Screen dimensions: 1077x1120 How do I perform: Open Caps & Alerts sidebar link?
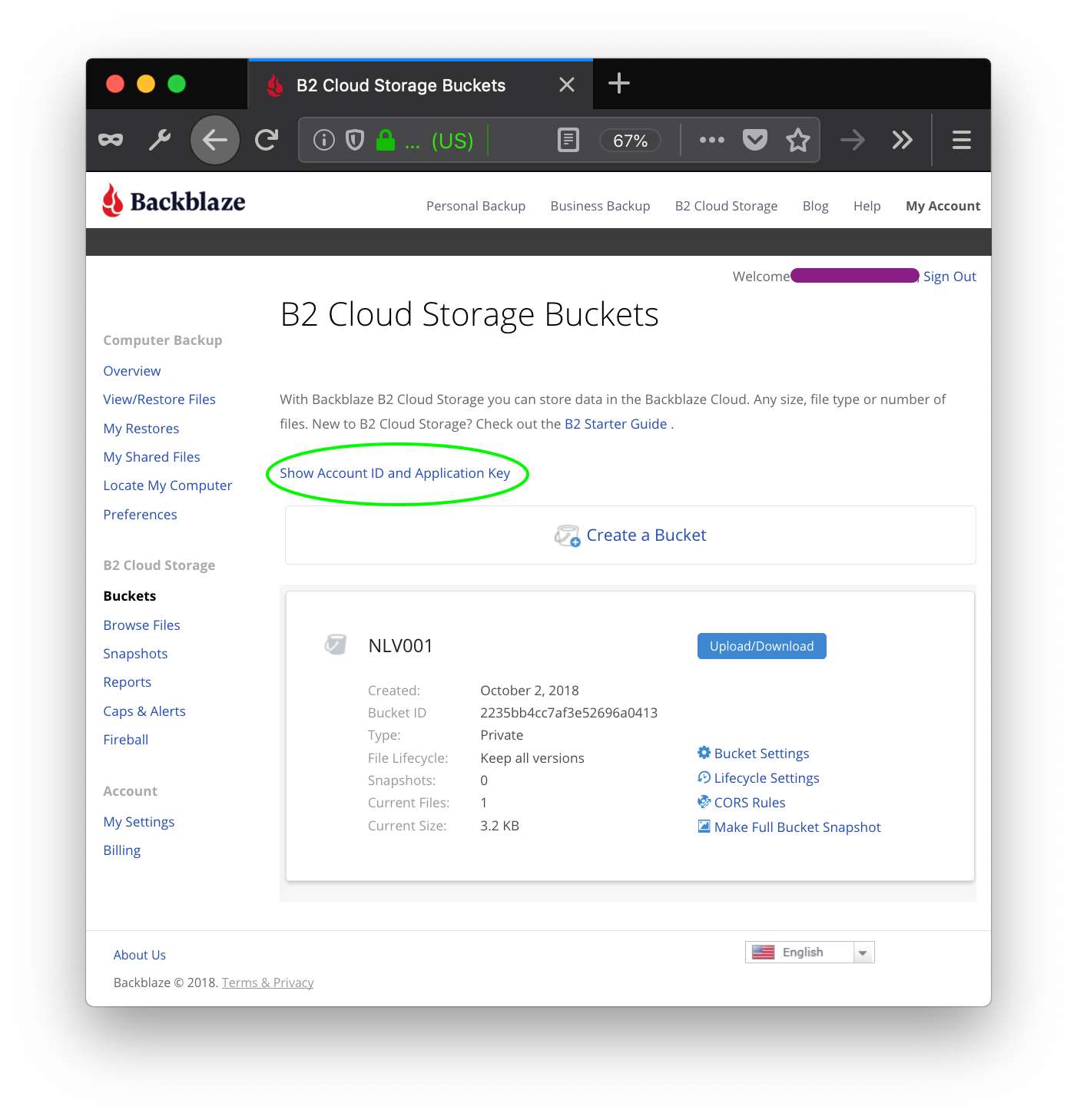click(x=144, y=711)
